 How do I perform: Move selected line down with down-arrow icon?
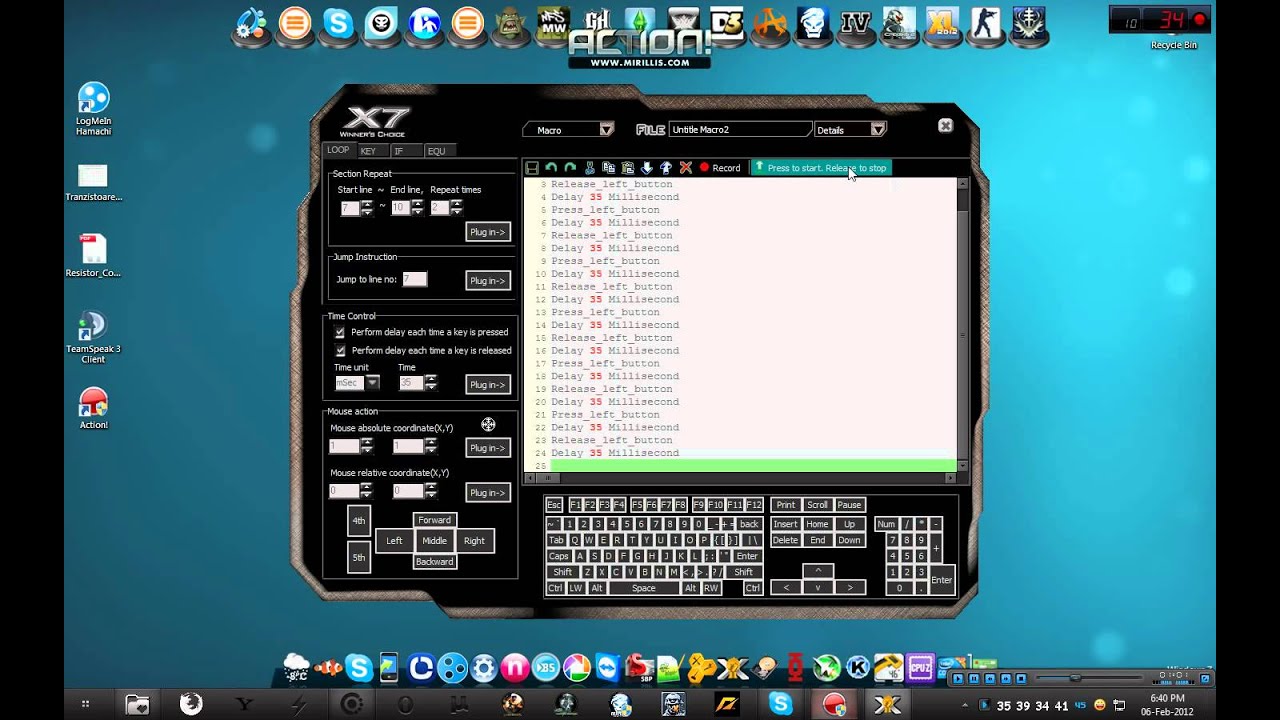click(x=647, y=168)
